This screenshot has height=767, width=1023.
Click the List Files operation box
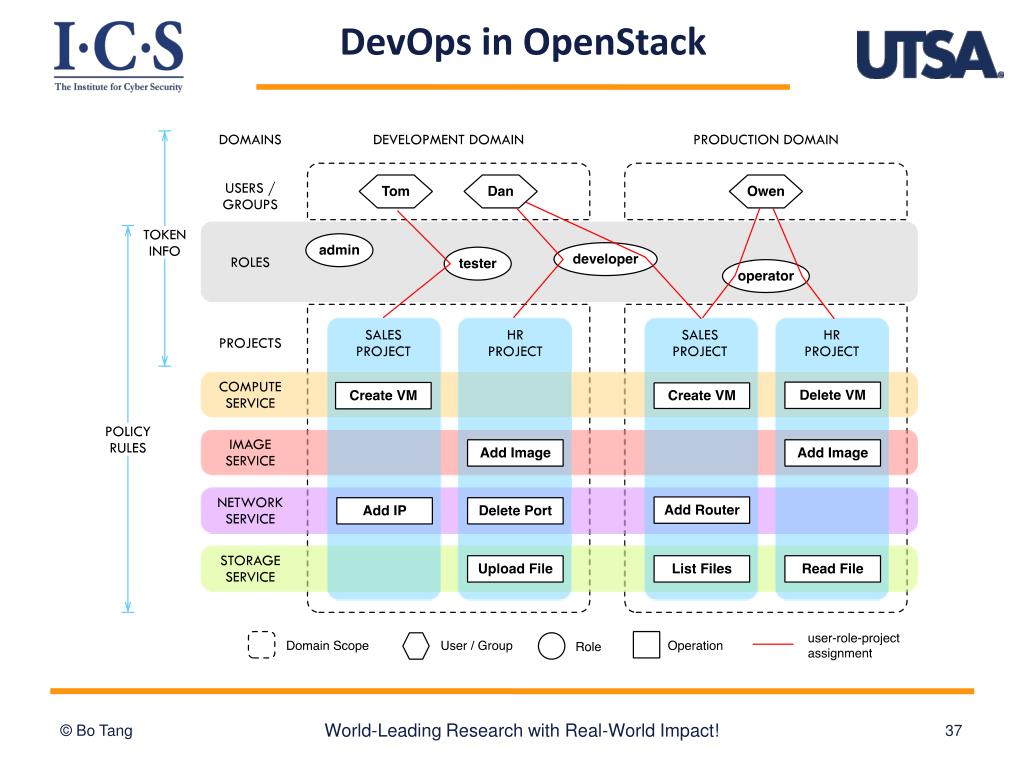(701, 569)
